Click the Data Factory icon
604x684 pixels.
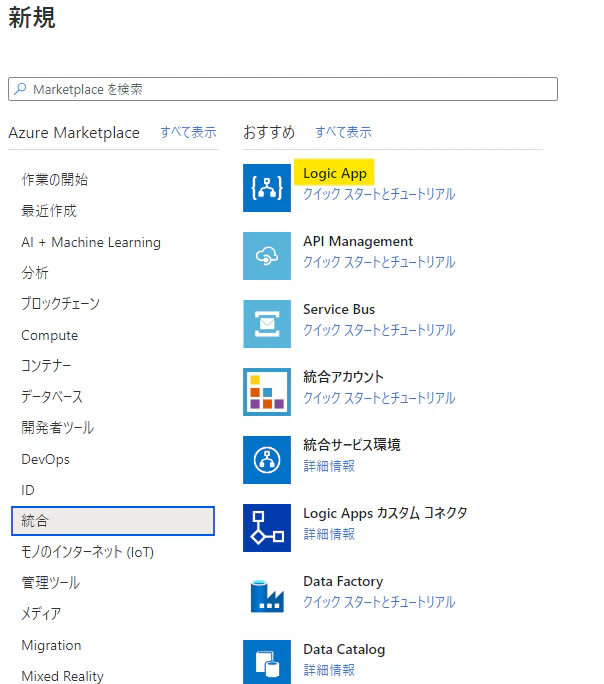pyautogui.click(x=267, y=596)
